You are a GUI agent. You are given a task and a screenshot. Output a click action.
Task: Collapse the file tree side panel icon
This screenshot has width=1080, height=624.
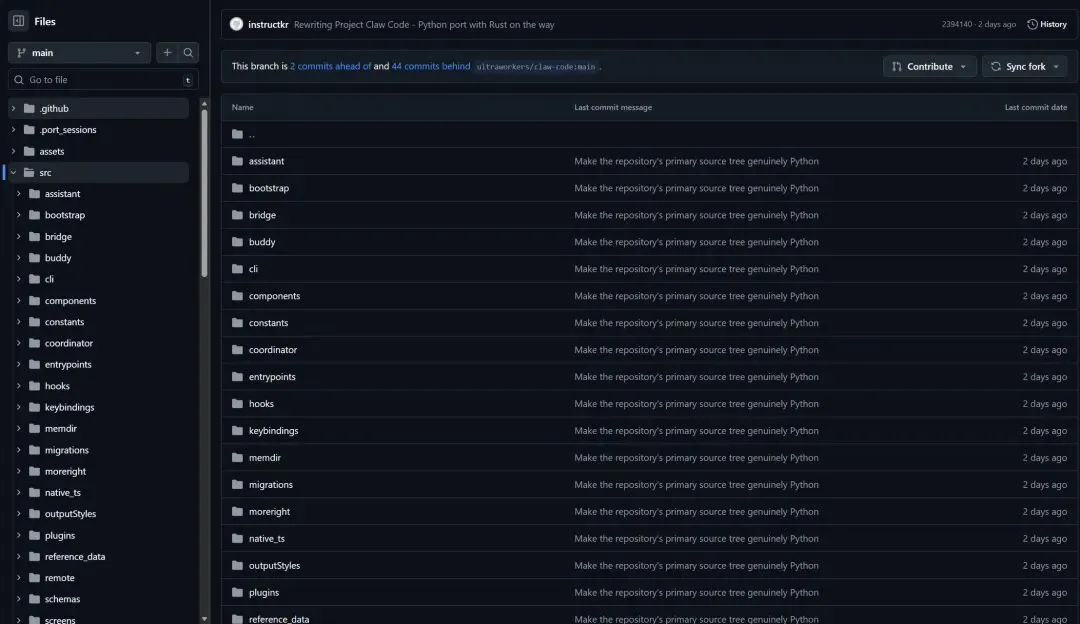pyautogui.click(x=19, y=21)
